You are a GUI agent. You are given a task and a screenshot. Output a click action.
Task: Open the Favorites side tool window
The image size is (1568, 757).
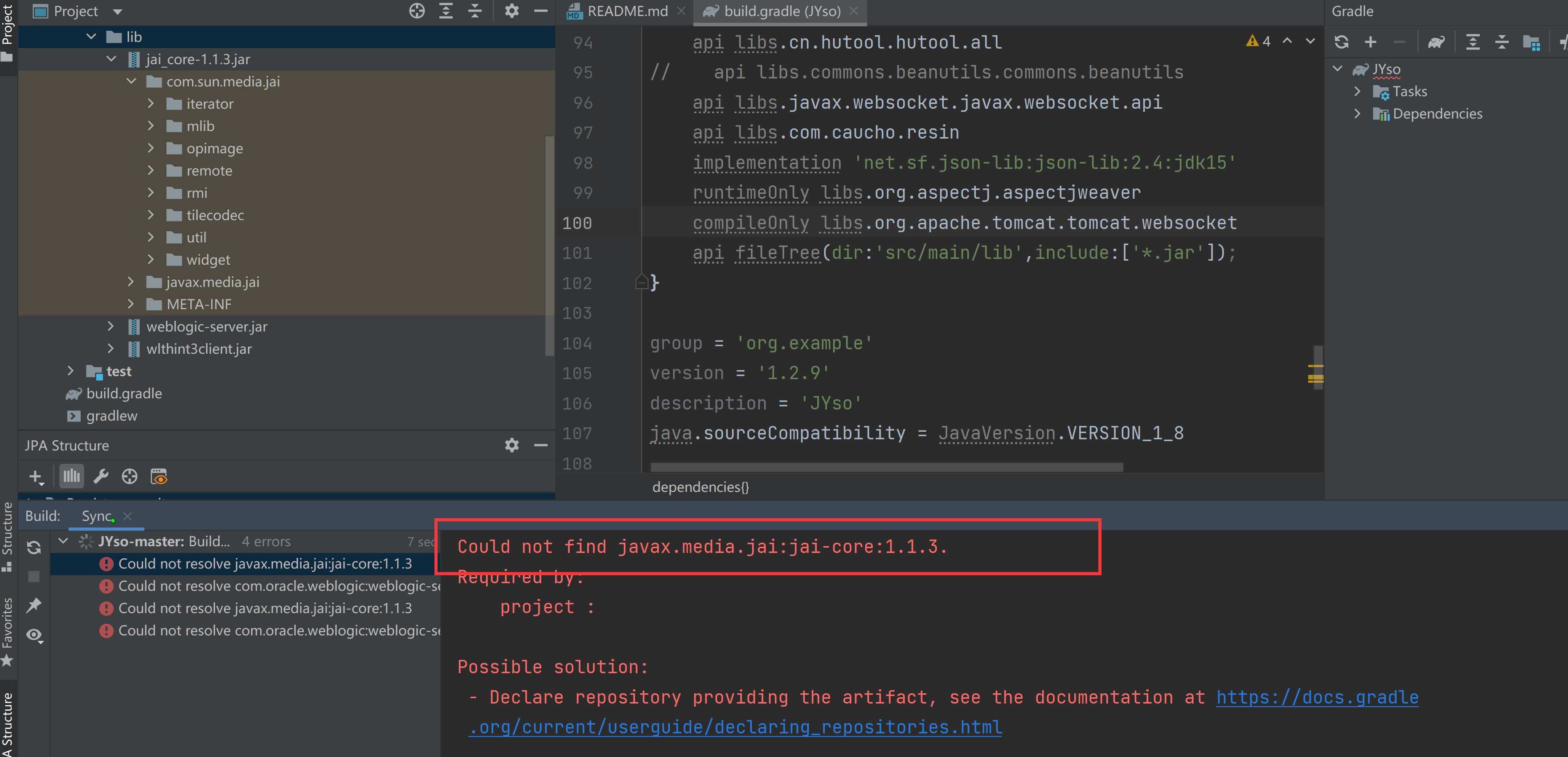click(7, 632)
